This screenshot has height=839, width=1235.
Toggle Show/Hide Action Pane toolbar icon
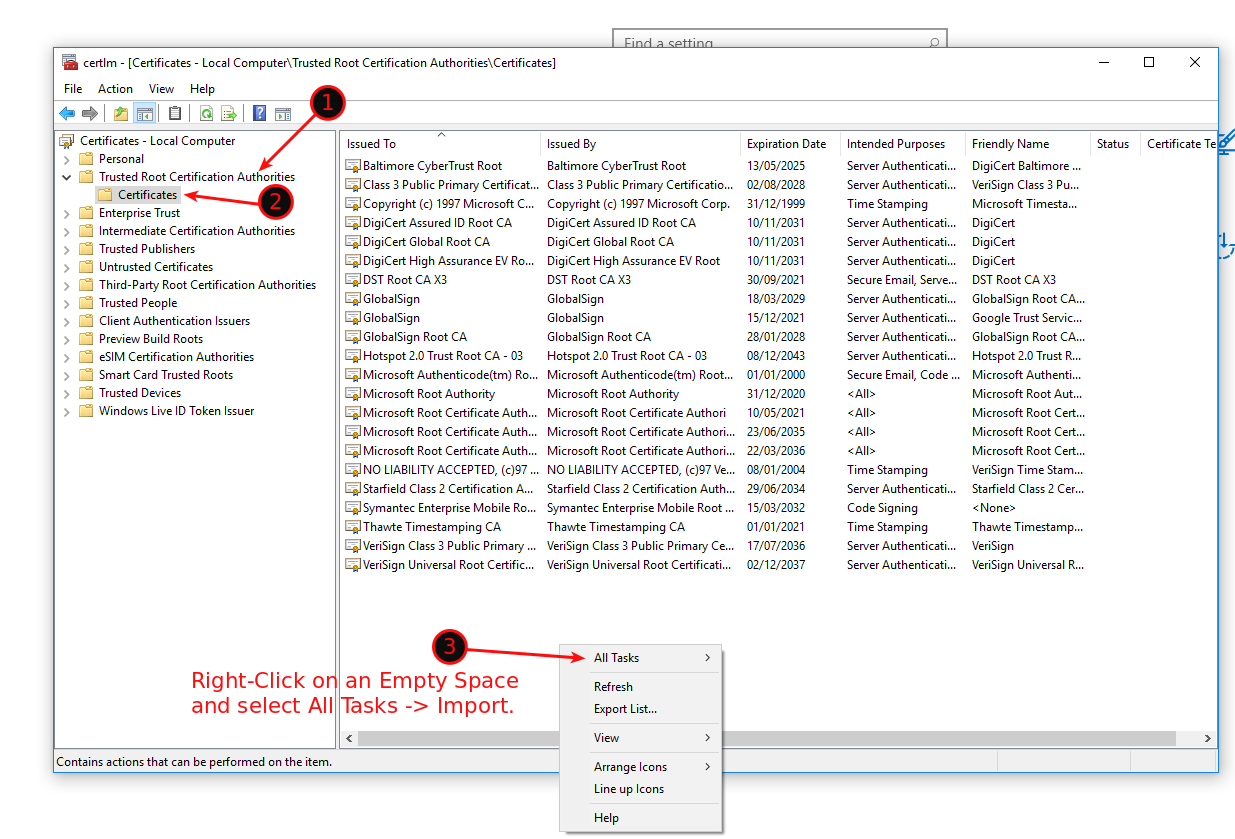tap(283, 114)
